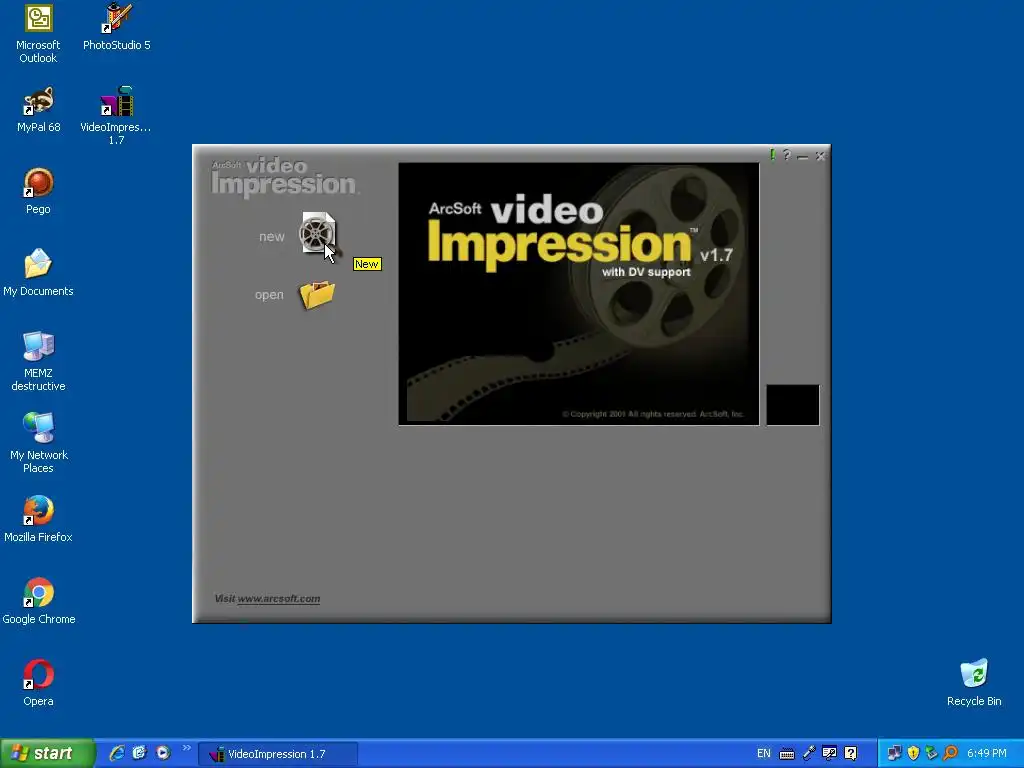Minimize the VideoImpression window

point(803,157)
